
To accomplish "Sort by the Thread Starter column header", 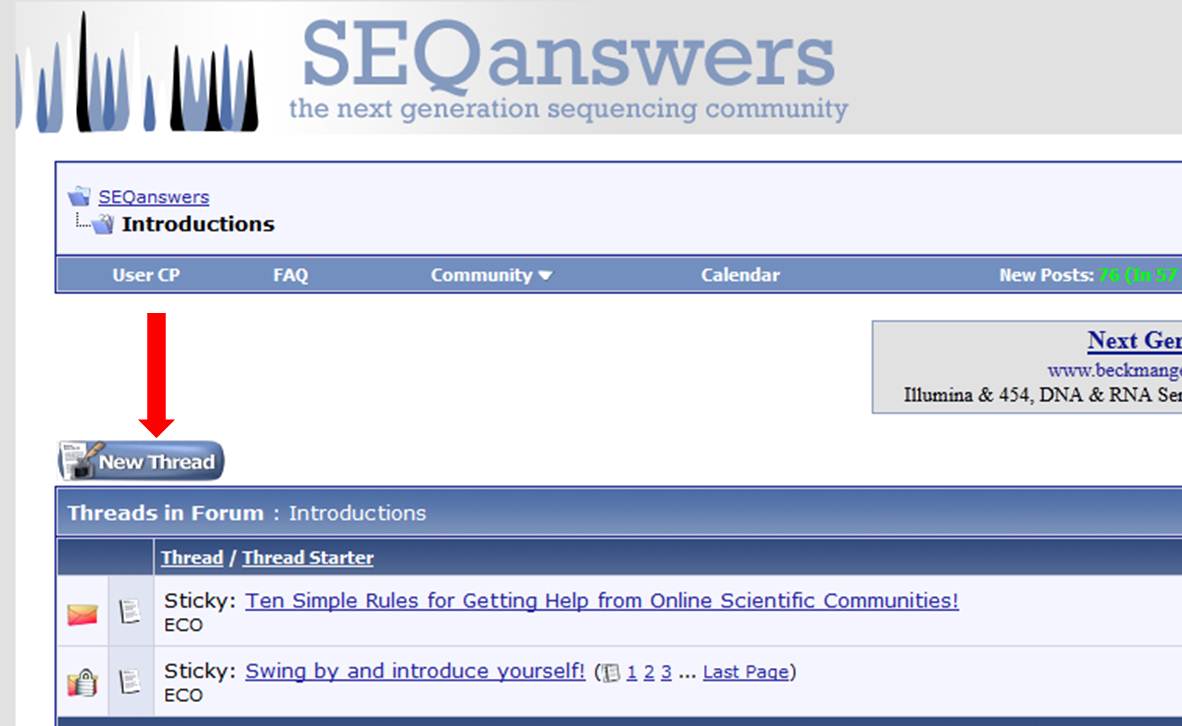I will (308, 557).
